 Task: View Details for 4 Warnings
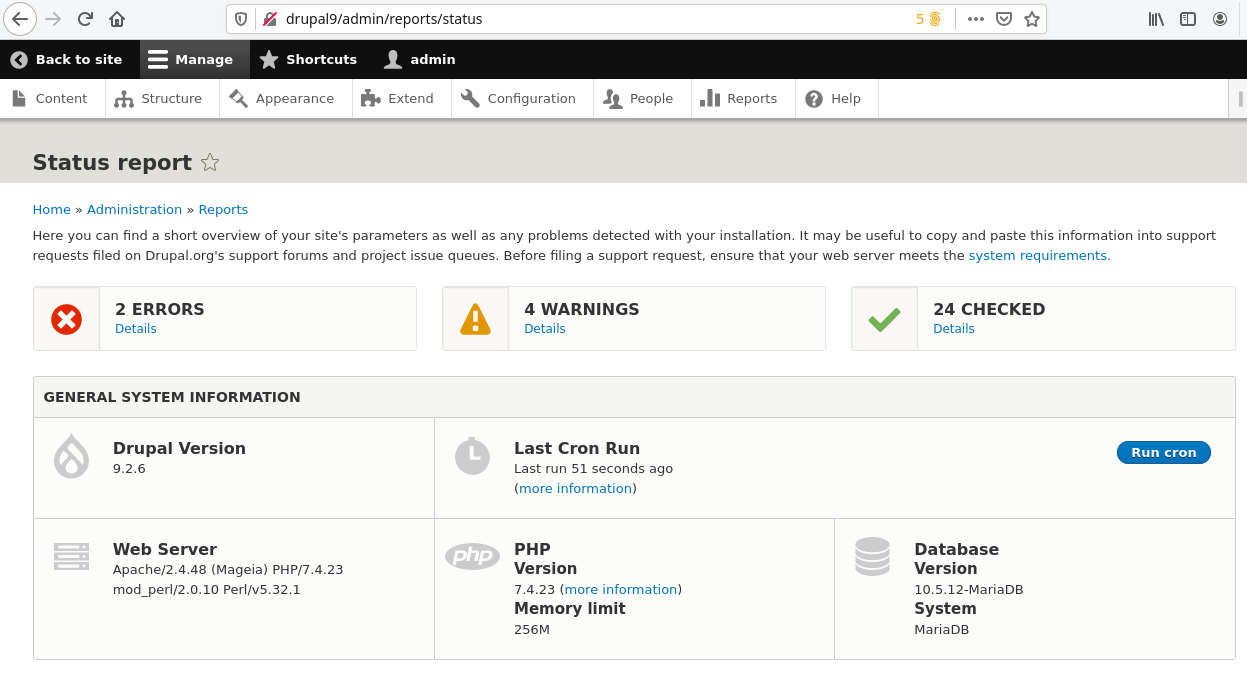pyautogui.click(x=545, y=328)
